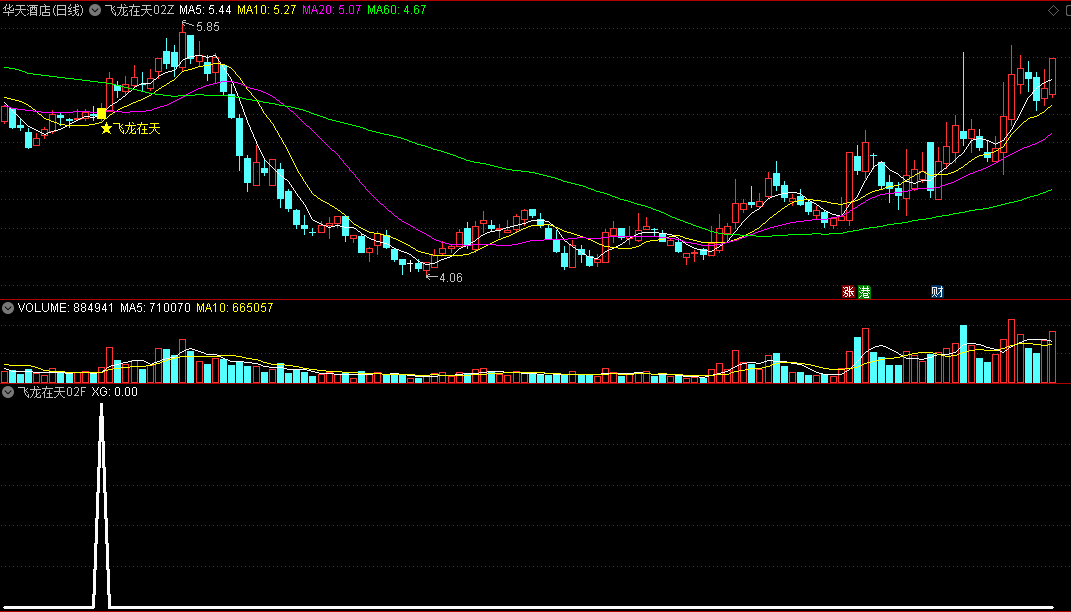This screenshot has height=612, width=1071.
Task: Click the red 涨 marker
Action: 848,292
